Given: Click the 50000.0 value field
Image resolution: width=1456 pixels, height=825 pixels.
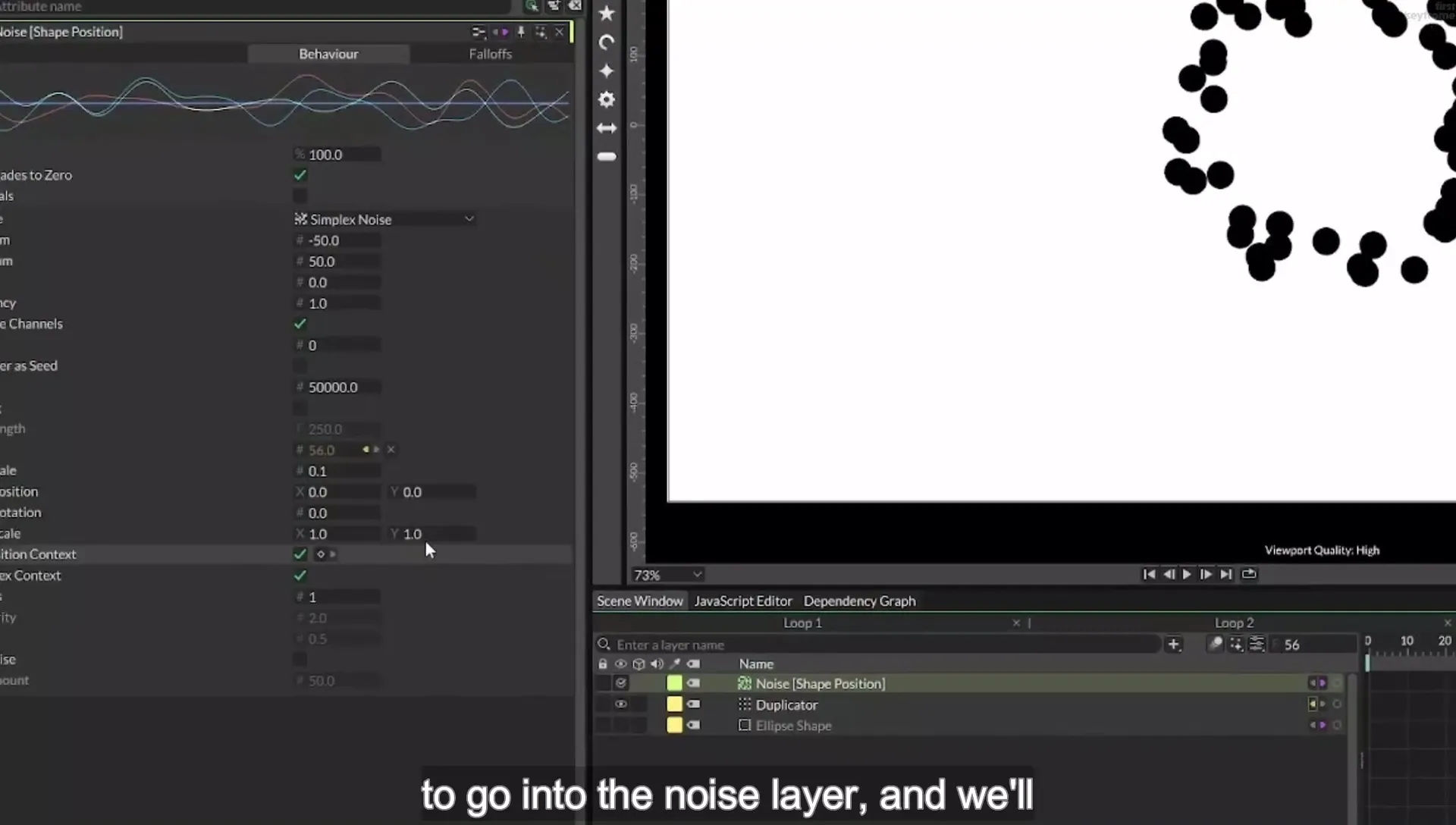Looking at the screenshot, I should pos(337,387).
